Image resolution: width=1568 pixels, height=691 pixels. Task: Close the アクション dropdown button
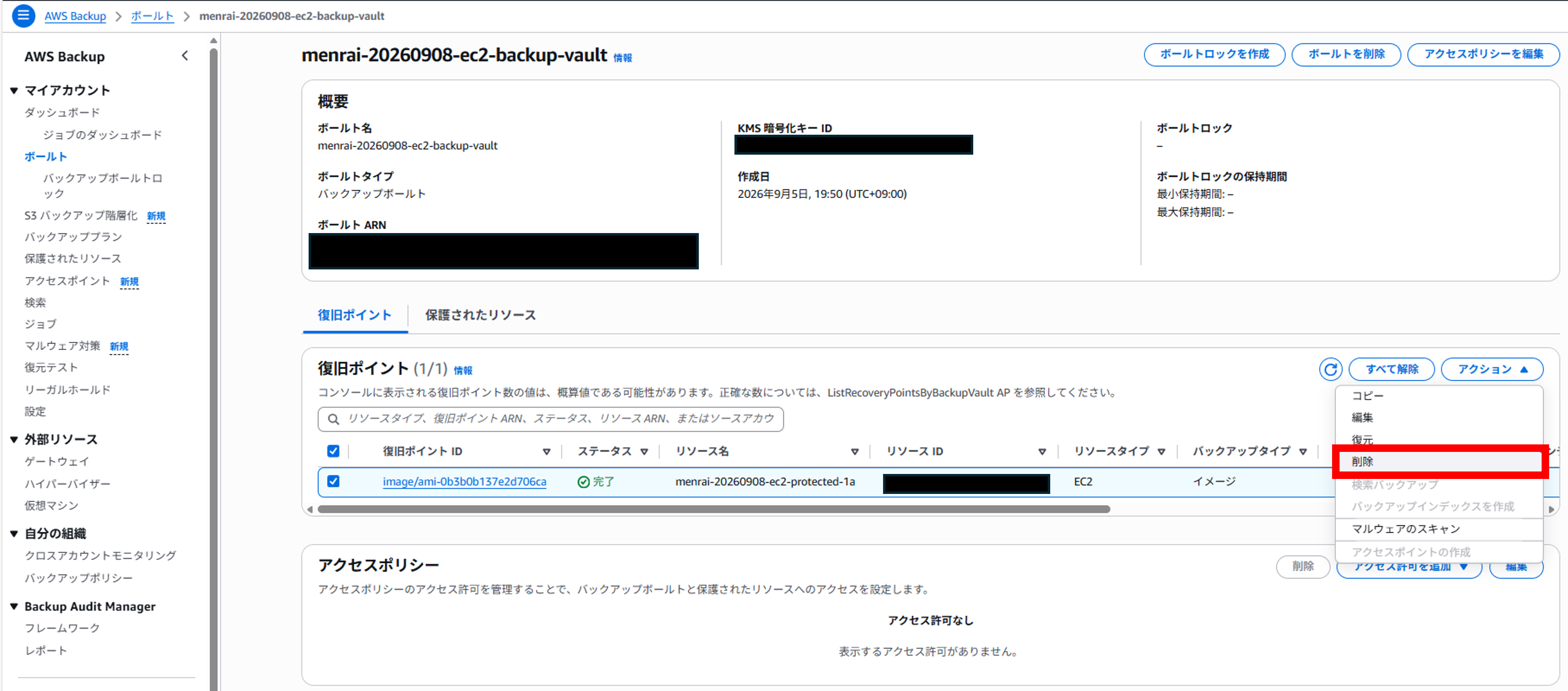tap(1492, 369)
